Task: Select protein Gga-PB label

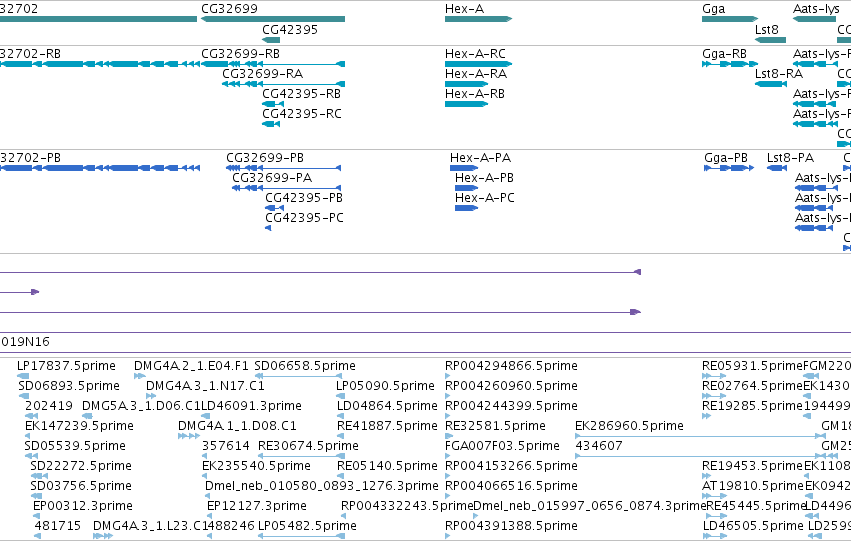Action: 726,158
